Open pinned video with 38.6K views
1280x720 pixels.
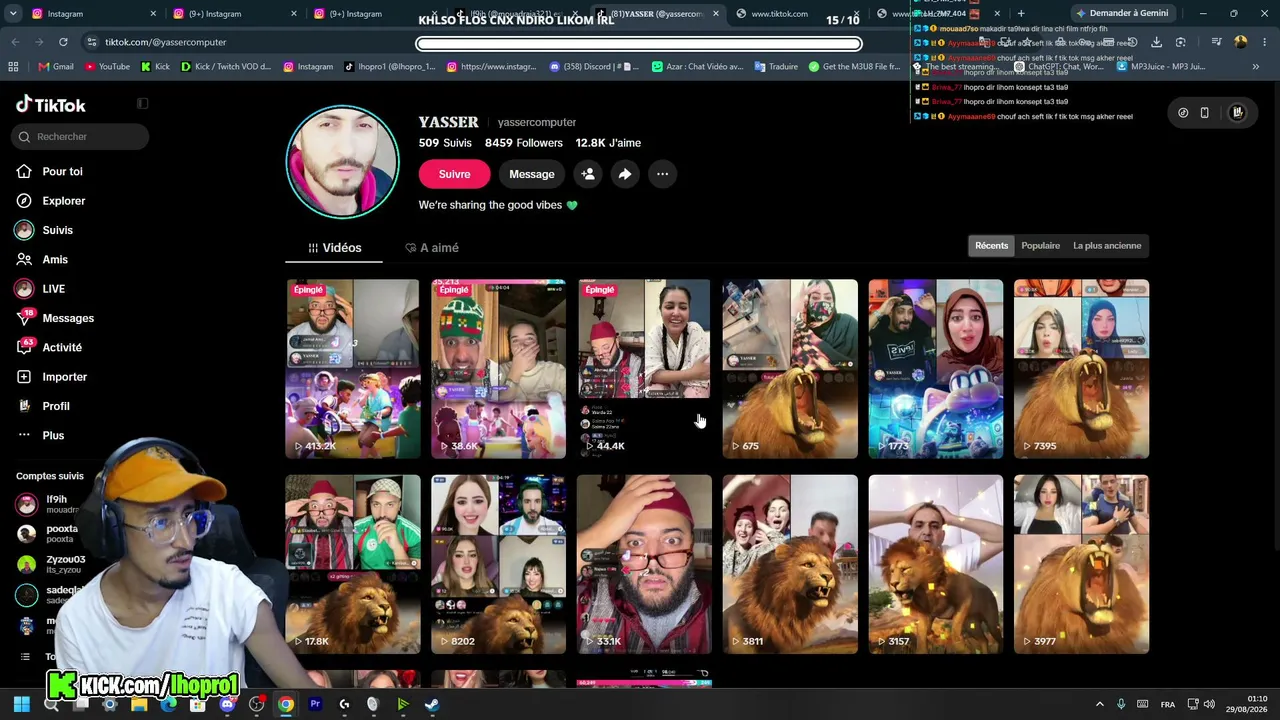point(498,369)
